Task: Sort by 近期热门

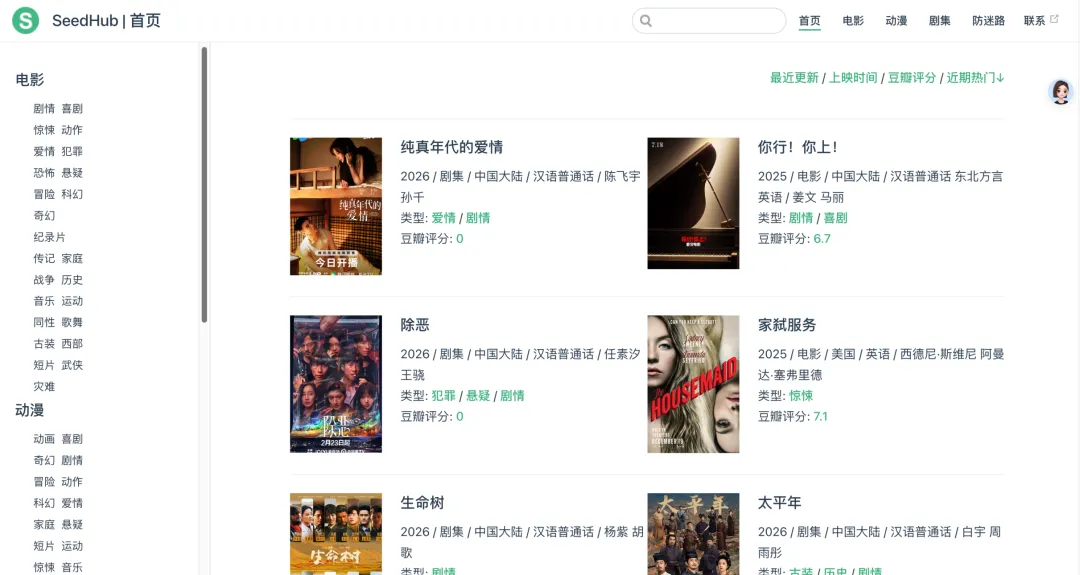Action: click(975, 78)
